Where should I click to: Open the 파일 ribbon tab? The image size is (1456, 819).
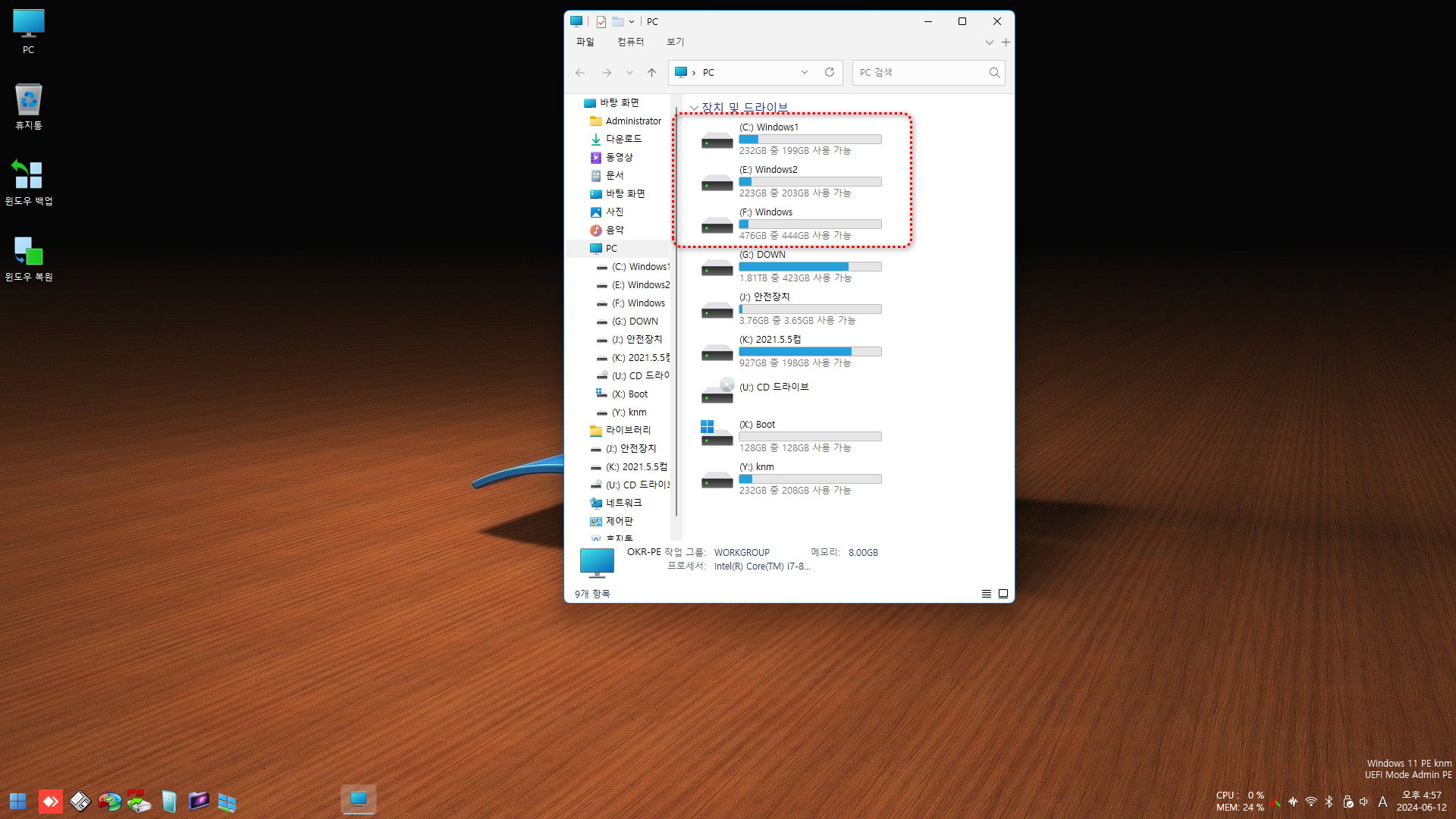(x=585, y=42)
